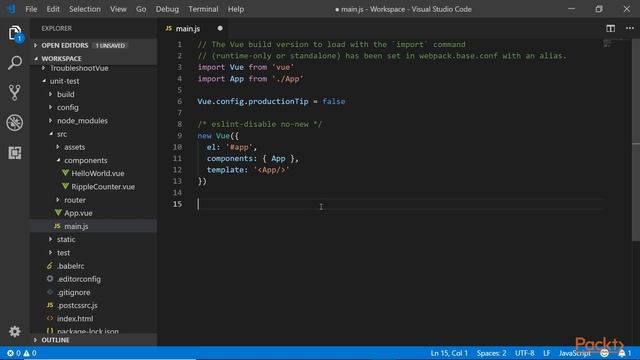Open the Search view icon
Image resolution: width=640 pixels, height=360 pixels.
pos(15,63)
